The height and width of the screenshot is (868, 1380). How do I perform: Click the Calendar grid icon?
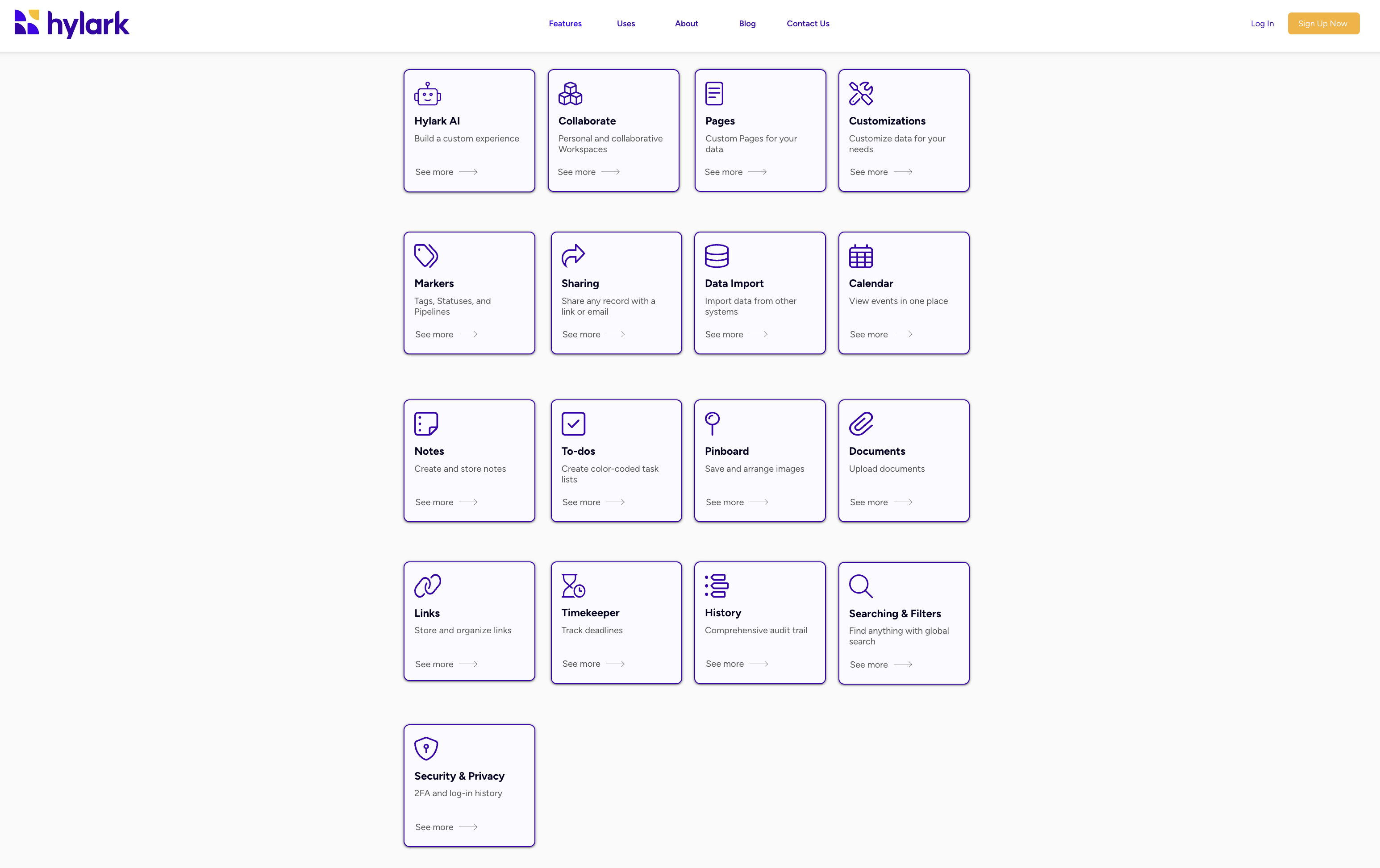click(x=861, y=256)
